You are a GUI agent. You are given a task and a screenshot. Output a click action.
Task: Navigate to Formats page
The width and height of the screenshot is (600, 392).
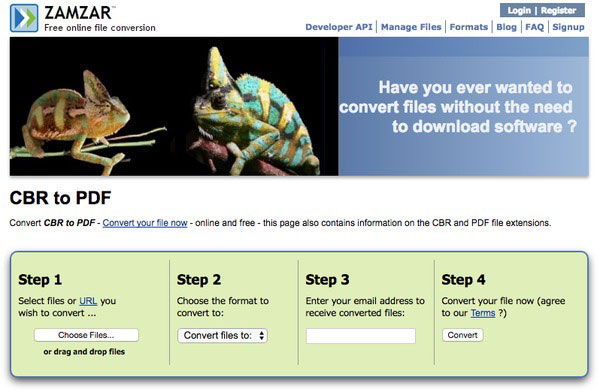coord(469,27)
